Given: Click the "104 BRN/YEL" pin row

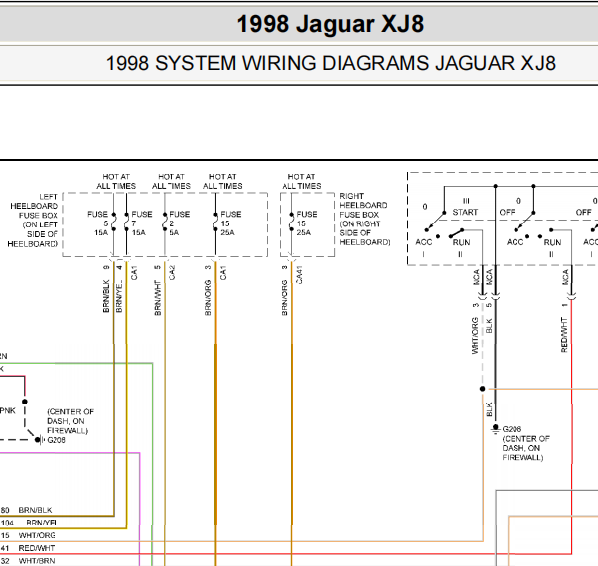Looking at the screenshot, I should 29,523.
